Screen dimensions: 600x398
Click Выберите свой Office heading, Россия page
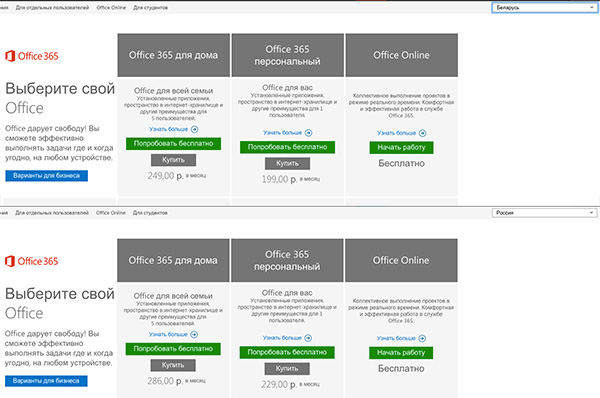coord(60,303)
